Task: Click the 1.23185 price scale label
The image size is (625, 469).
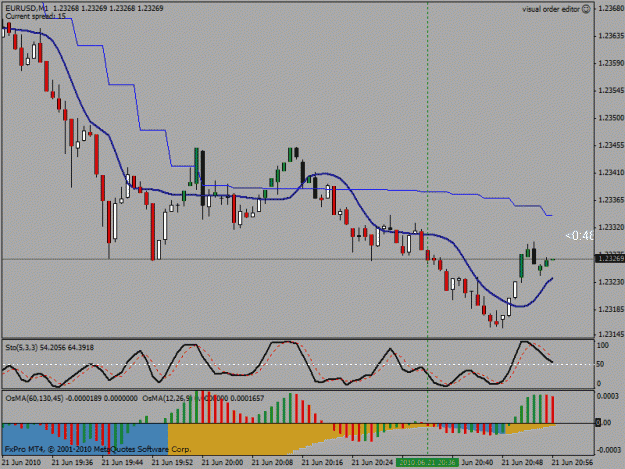Action: [x=611, y=309]
